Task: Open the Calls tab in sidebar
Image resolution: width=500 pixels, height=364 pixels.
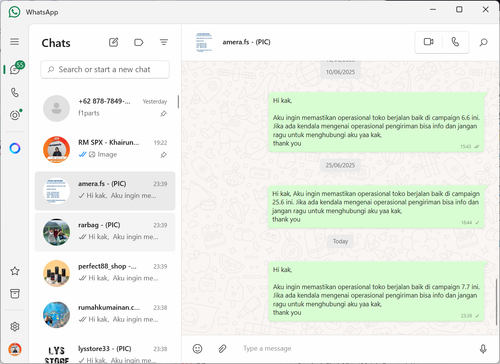Action: tap(15, 92)
